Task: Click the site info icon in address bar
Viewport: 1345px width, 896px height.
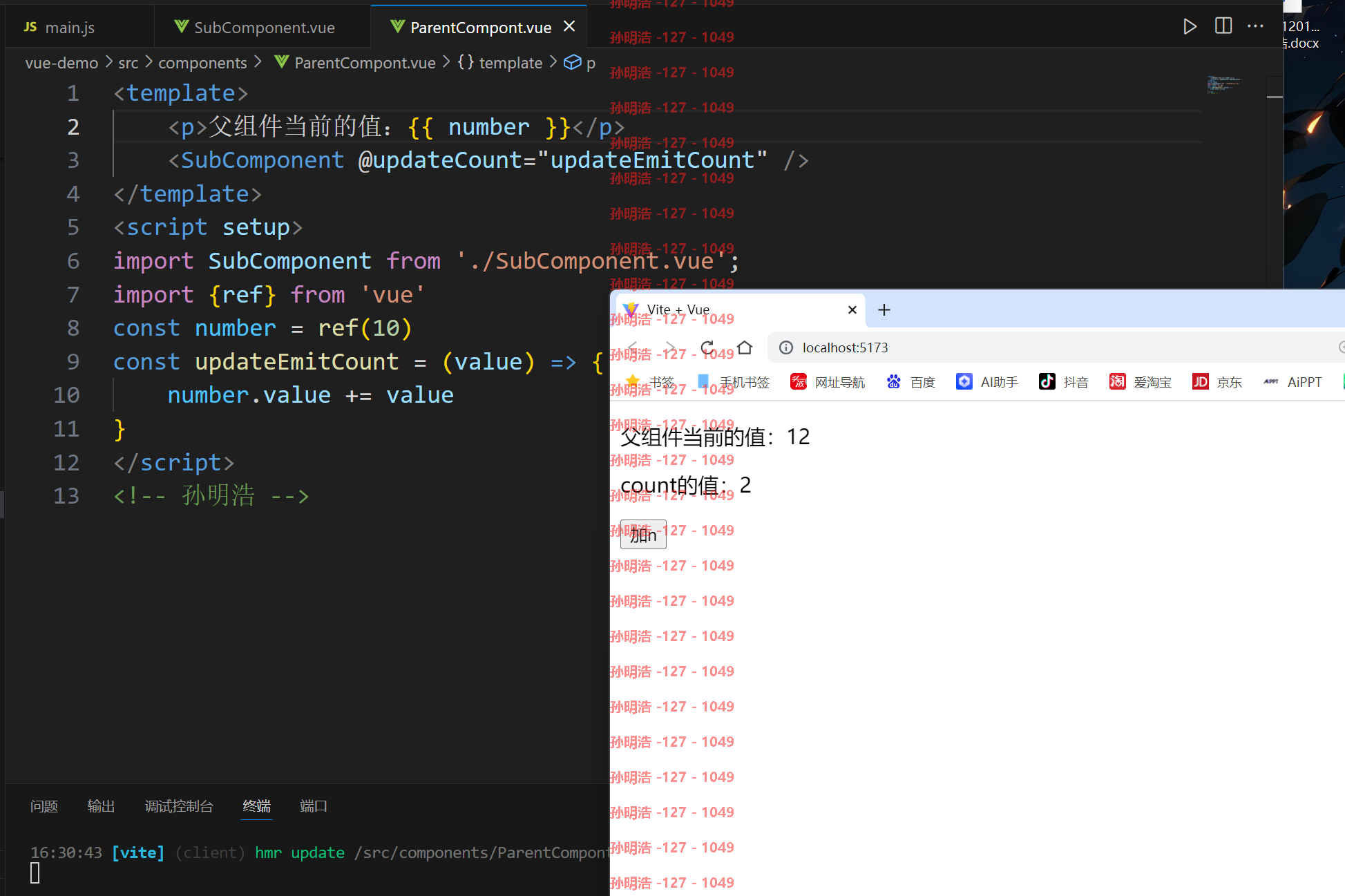Action: 786,347
